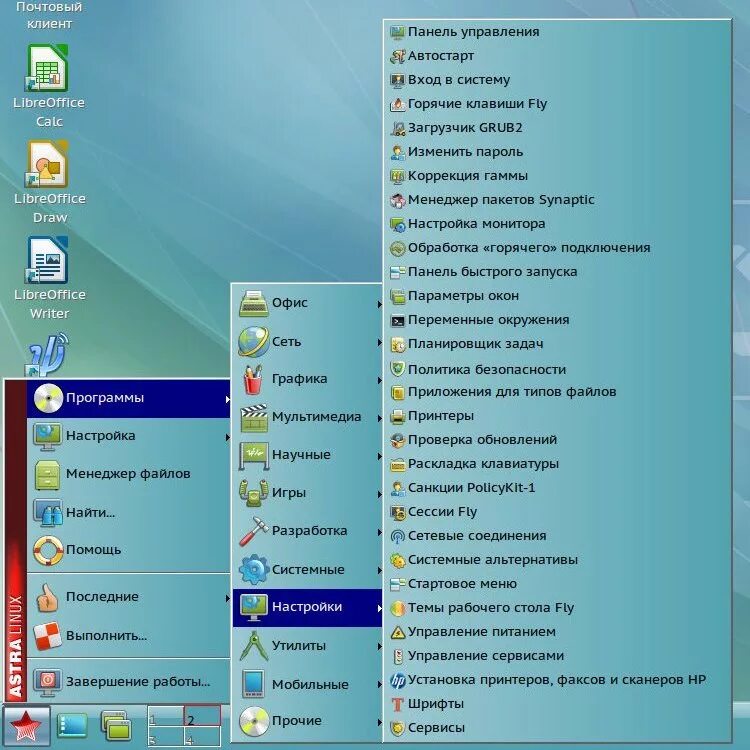Click the Раскладка клавиатуры icon
The image size is (750, 750).
coord(397,464)
